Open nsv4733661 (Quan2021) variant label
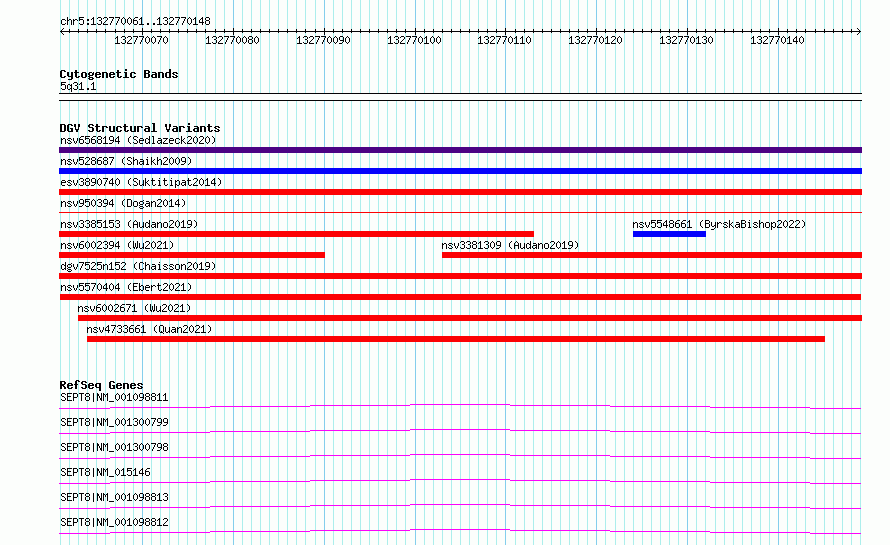Screen dimensions: 890x545 149,329
